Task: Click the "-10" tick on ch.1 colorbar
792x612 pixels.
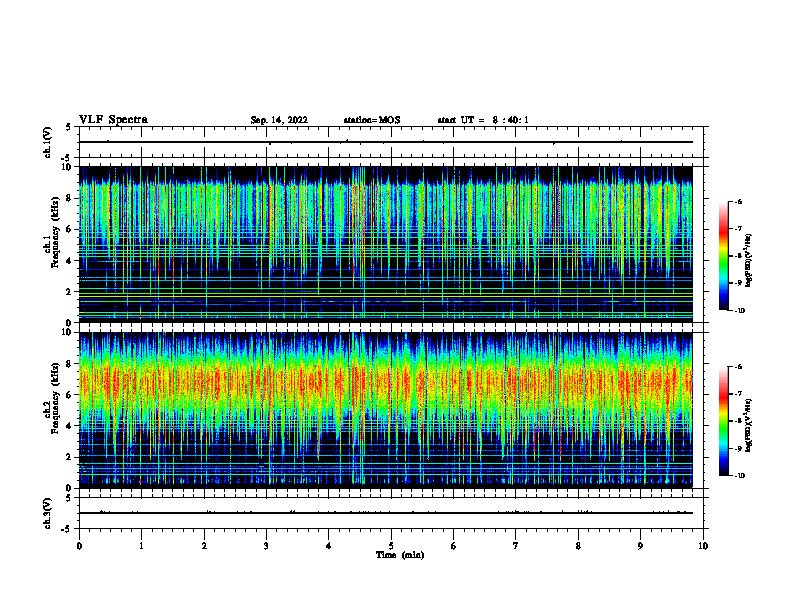Action: 740,311
